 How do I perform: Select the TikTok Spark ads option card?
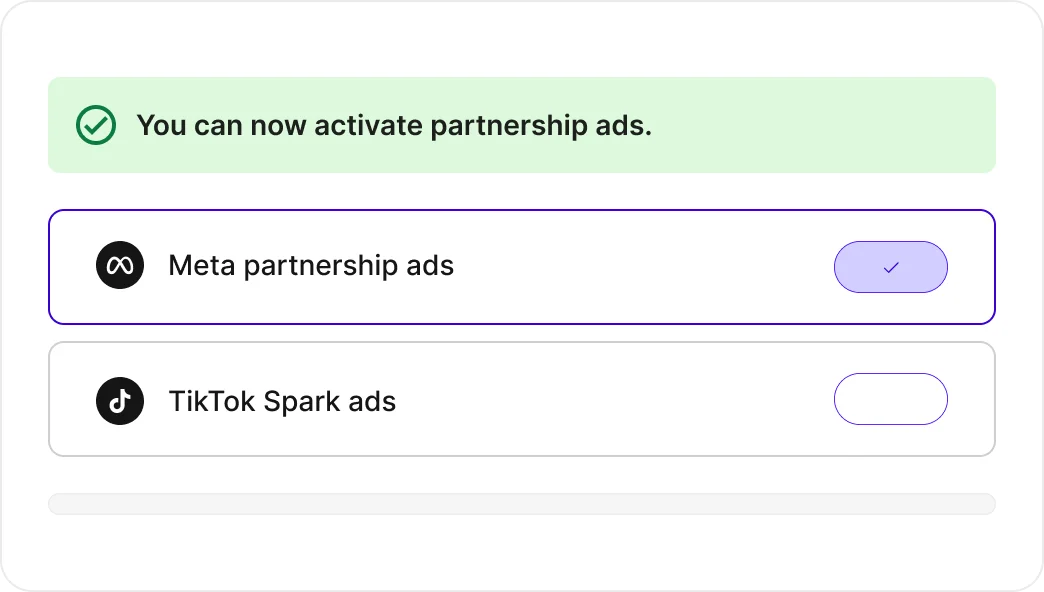tap(522, 399)
